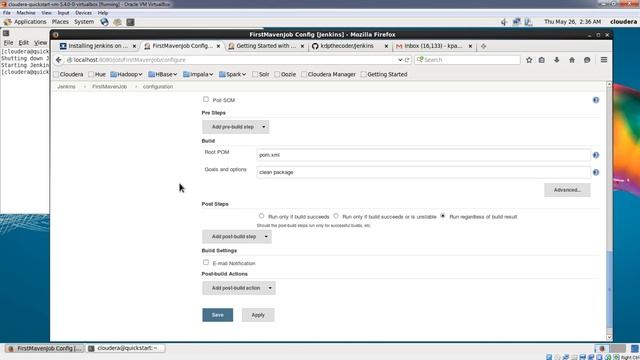Viewport: 640px width, 360px height.
Task: Apply the configuration changes
Action: [x=258, y=315]
